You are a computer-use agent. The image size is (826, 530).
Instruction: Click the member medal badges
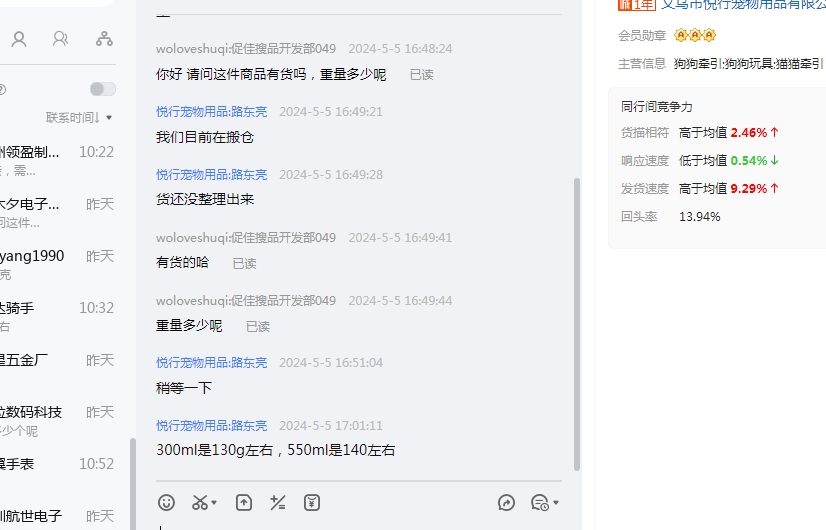click(695, 35)
